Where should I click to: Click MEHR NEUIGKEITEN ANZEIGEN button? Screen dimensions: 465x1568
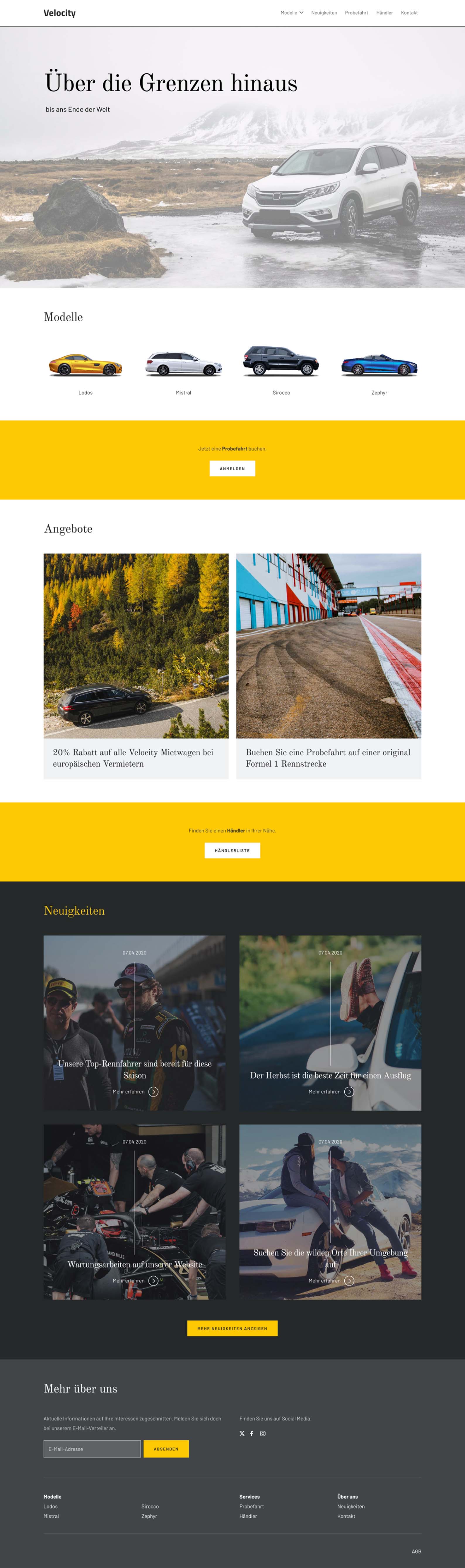[232, 1329]
